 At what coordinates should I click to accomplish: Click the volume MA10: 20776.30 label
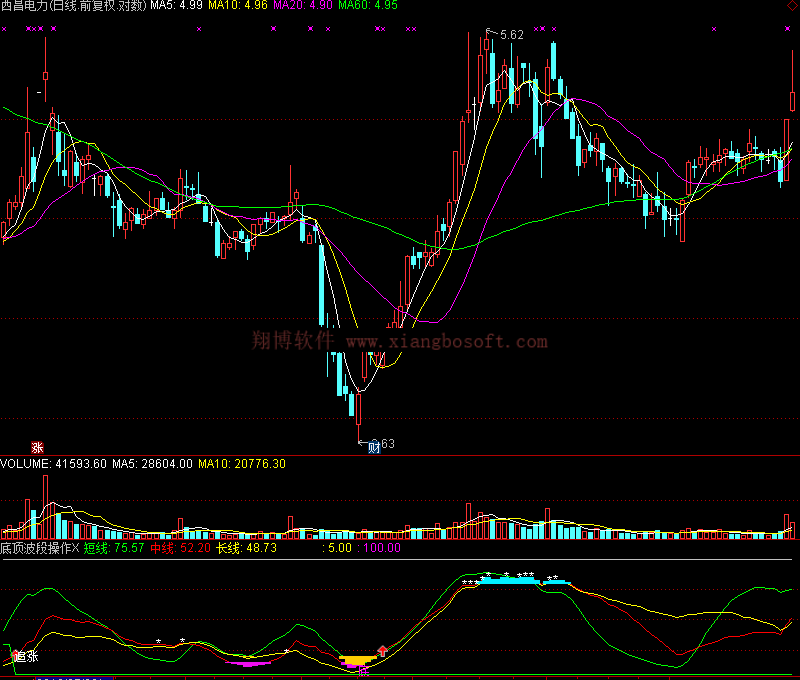pyautogui.click(x=242, y=464)
